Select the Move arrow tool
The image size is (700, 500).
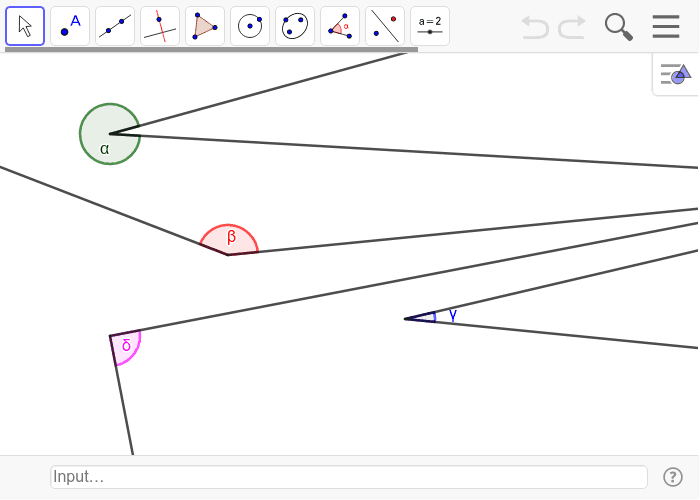[25, 26]
